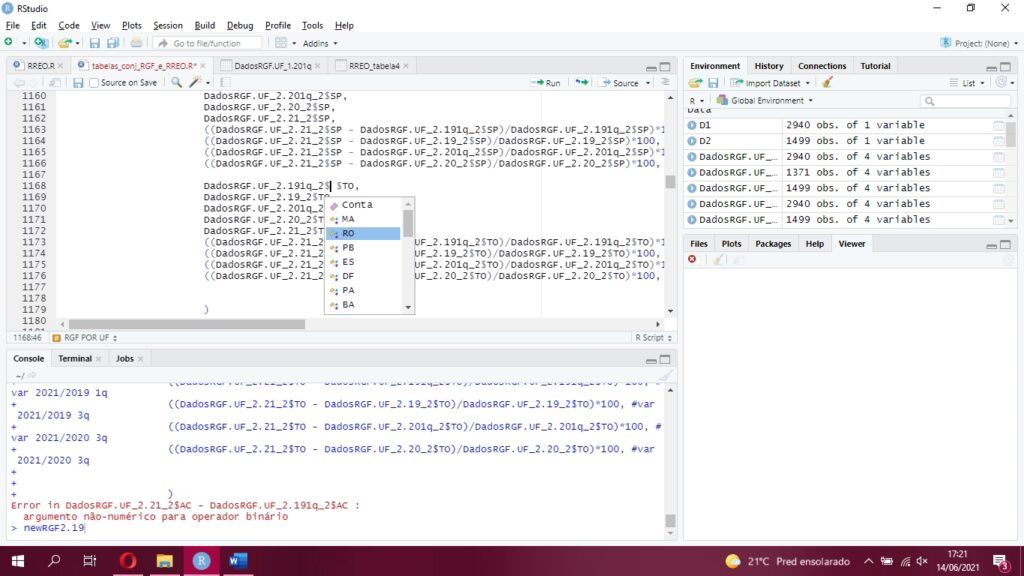Click the Go to file/function search field
1024x576 pixels.
pos(207,43)
